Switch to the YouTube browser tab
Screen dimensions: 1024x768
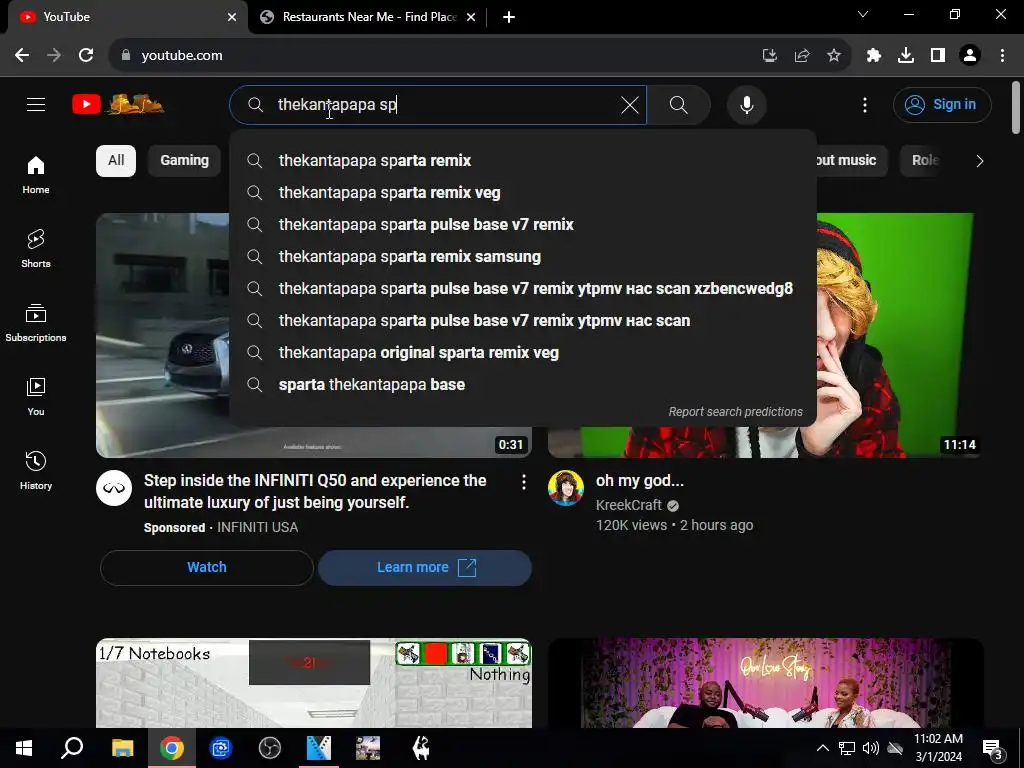[127, 17]
